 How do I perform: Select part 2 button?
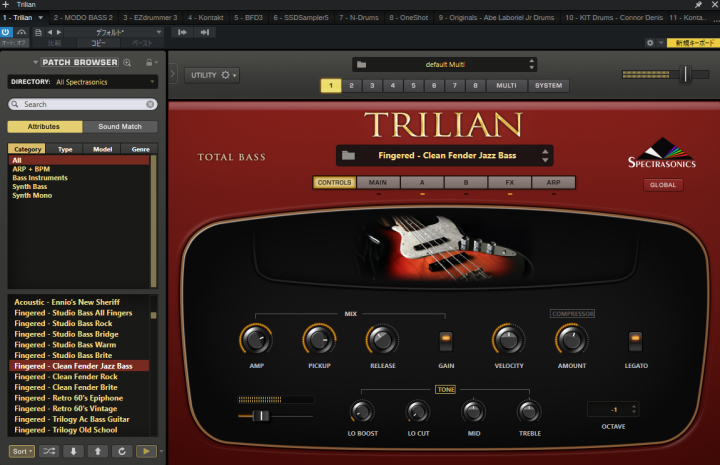point(351,86)
